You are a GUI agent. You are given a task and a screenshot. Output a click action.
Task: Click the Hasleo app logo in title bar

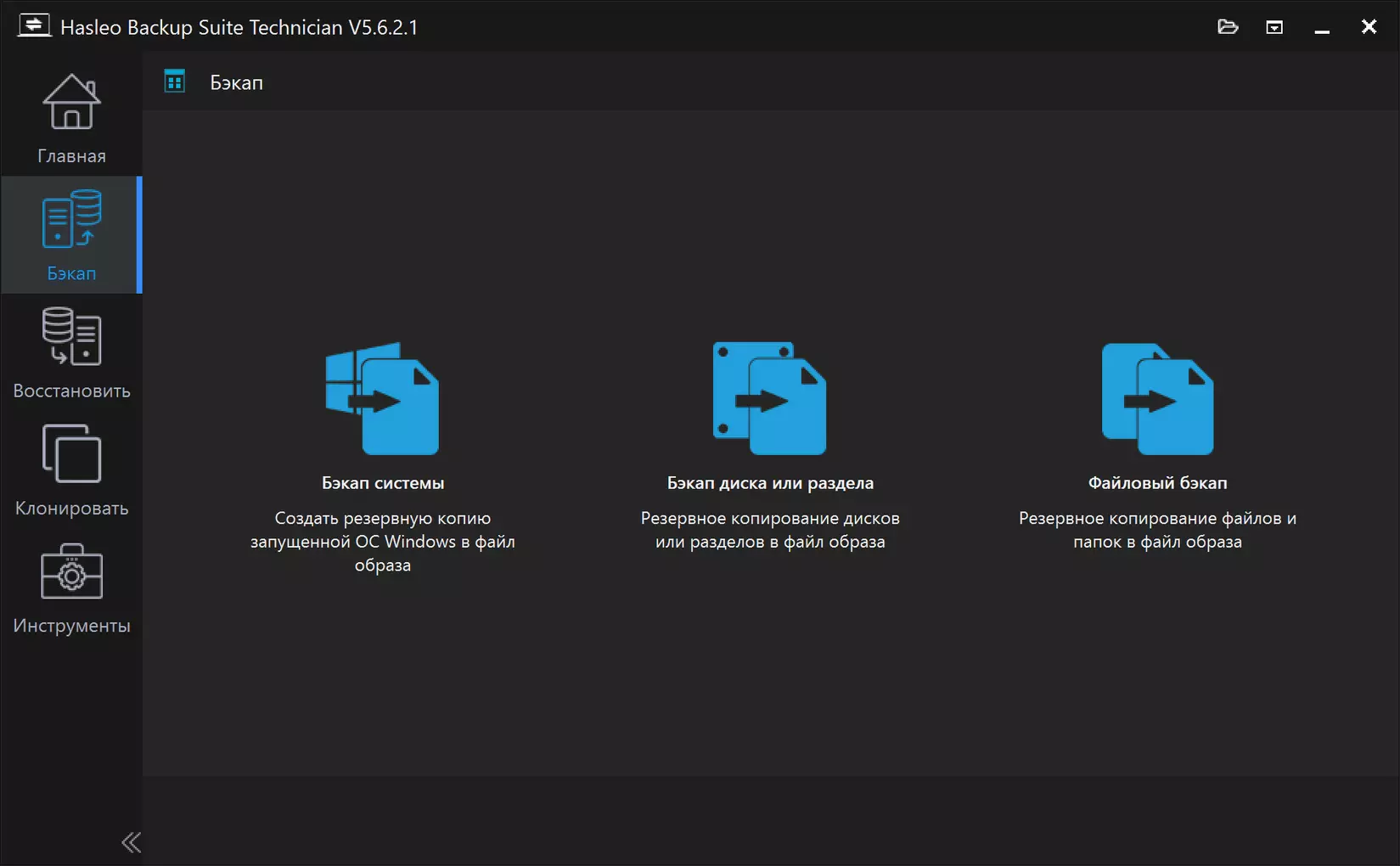34,26
